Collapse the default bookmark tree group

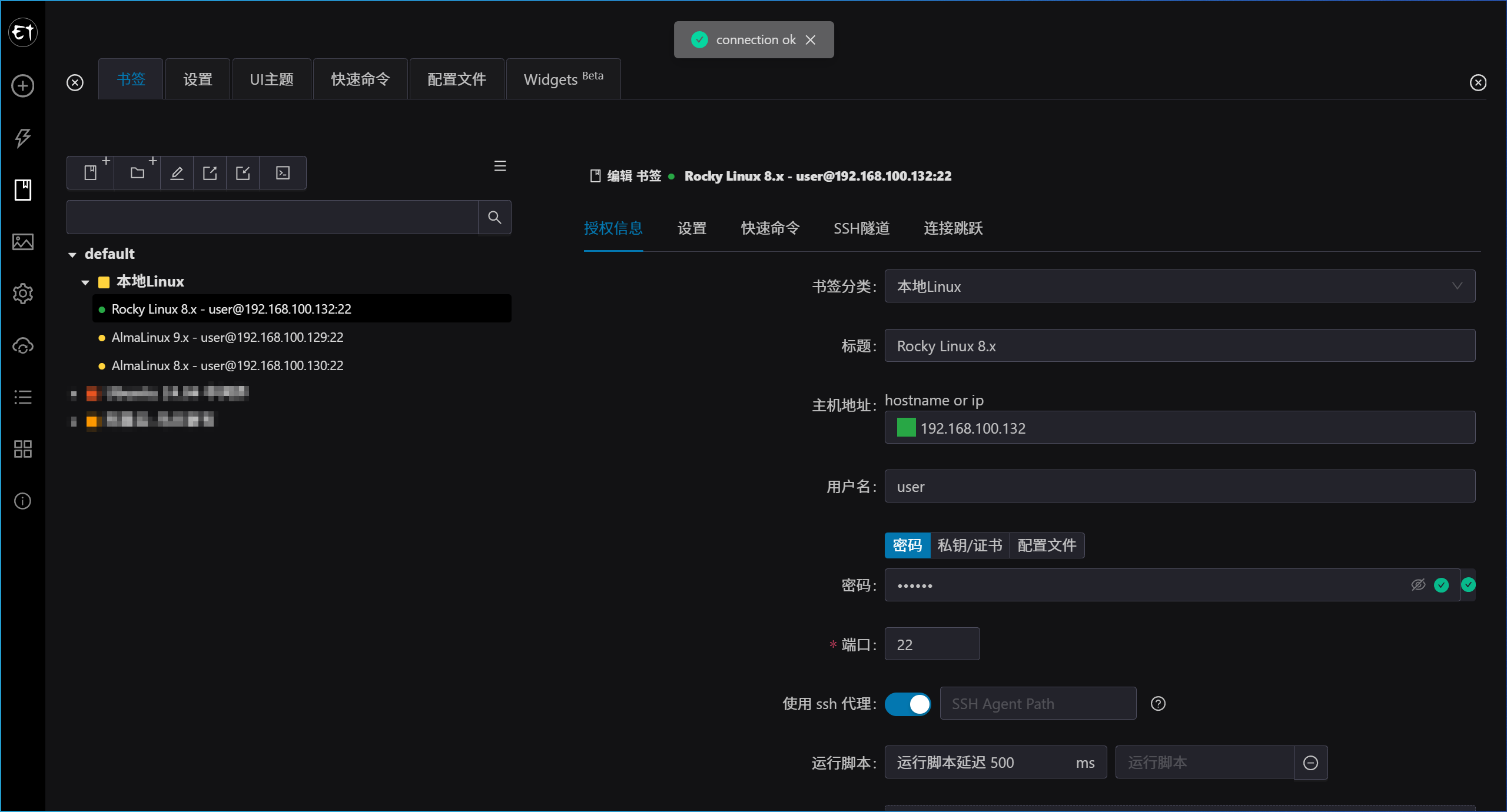(72, 255)
